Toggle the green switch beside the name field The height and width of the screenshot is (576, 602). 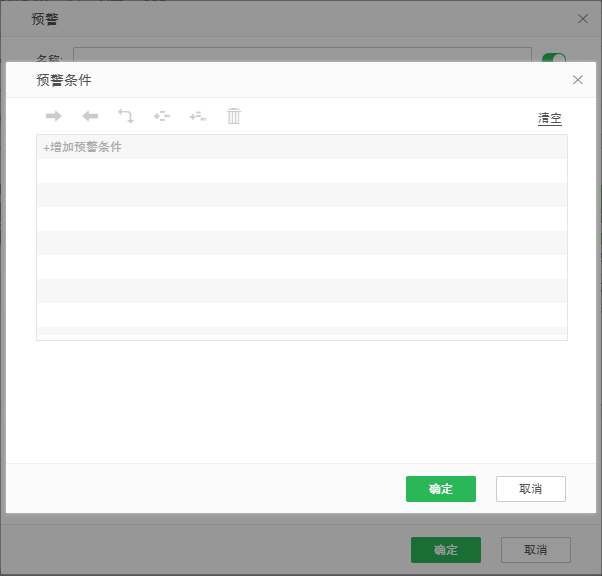click(553, 59)
